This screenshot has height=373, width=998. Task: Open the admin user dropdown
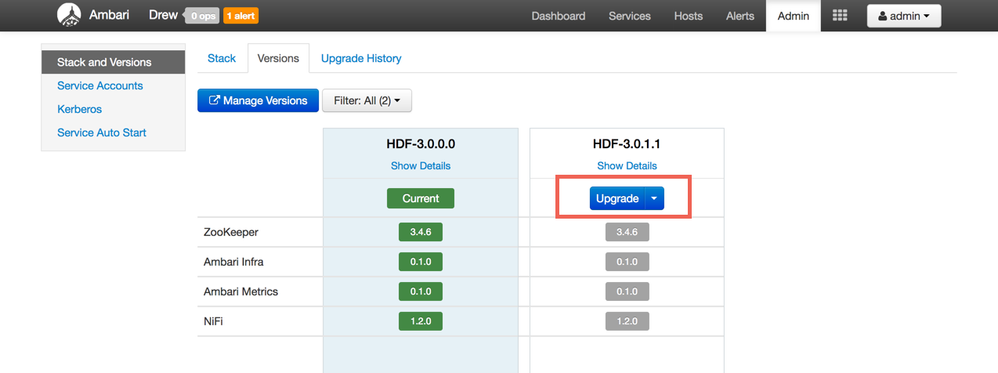(904, 17)
